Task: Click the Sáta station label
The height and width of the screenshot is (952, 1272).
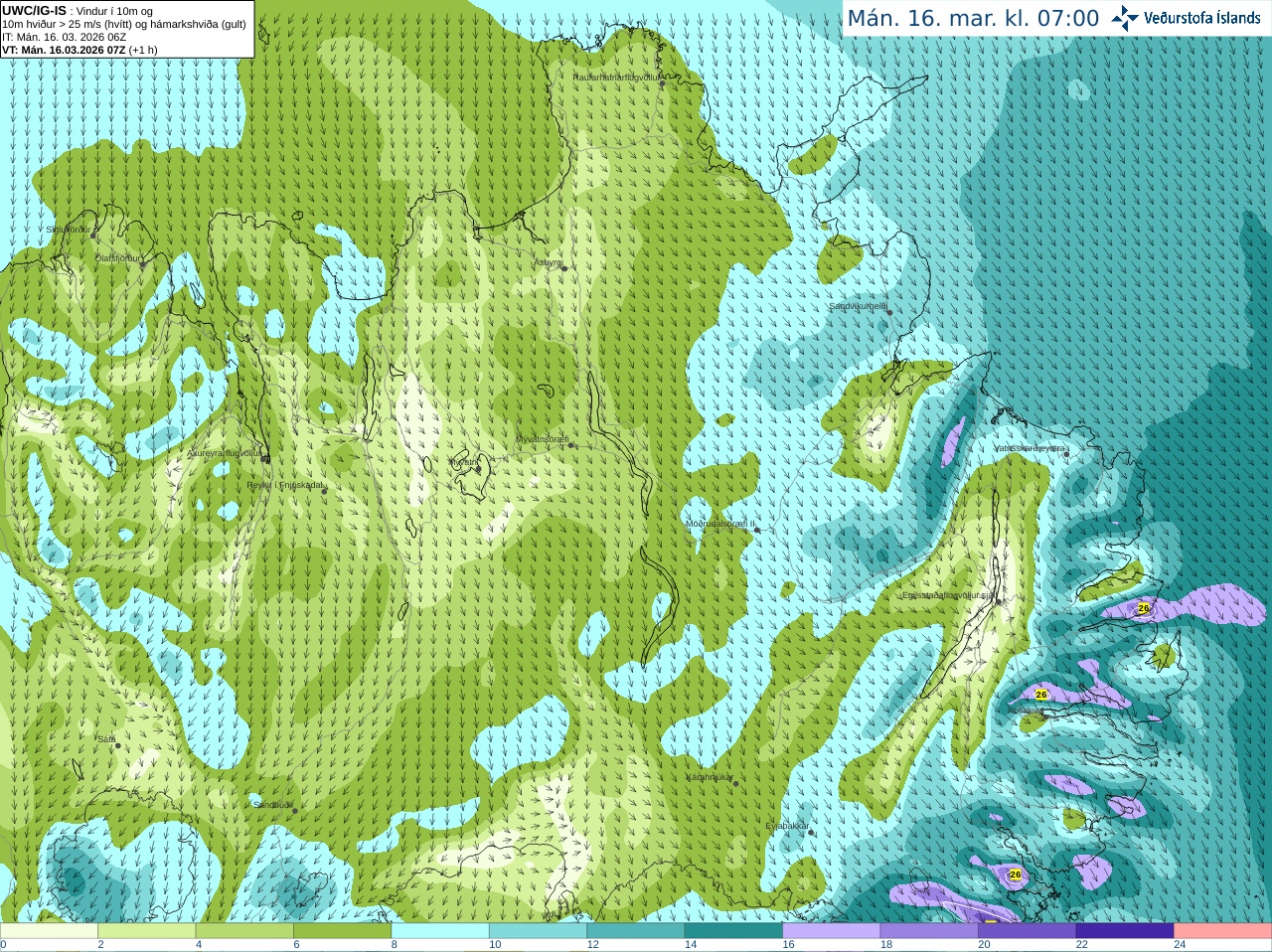Action: point(106,739)
